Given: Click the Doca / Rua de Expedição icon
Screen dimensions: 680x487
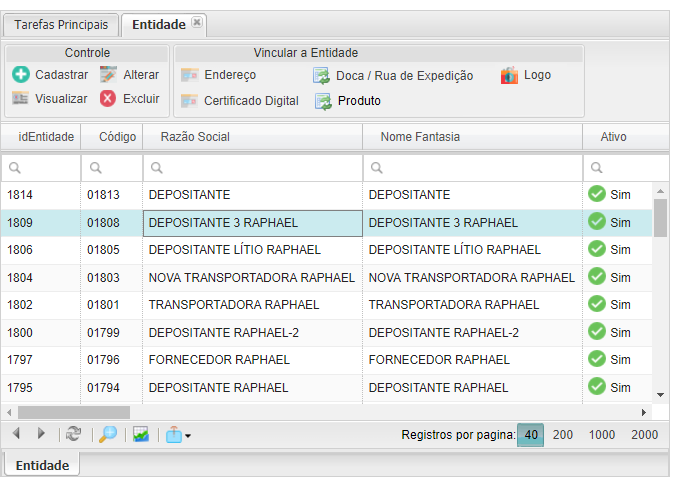Looking at the screenshot, I should click(321, 75).
